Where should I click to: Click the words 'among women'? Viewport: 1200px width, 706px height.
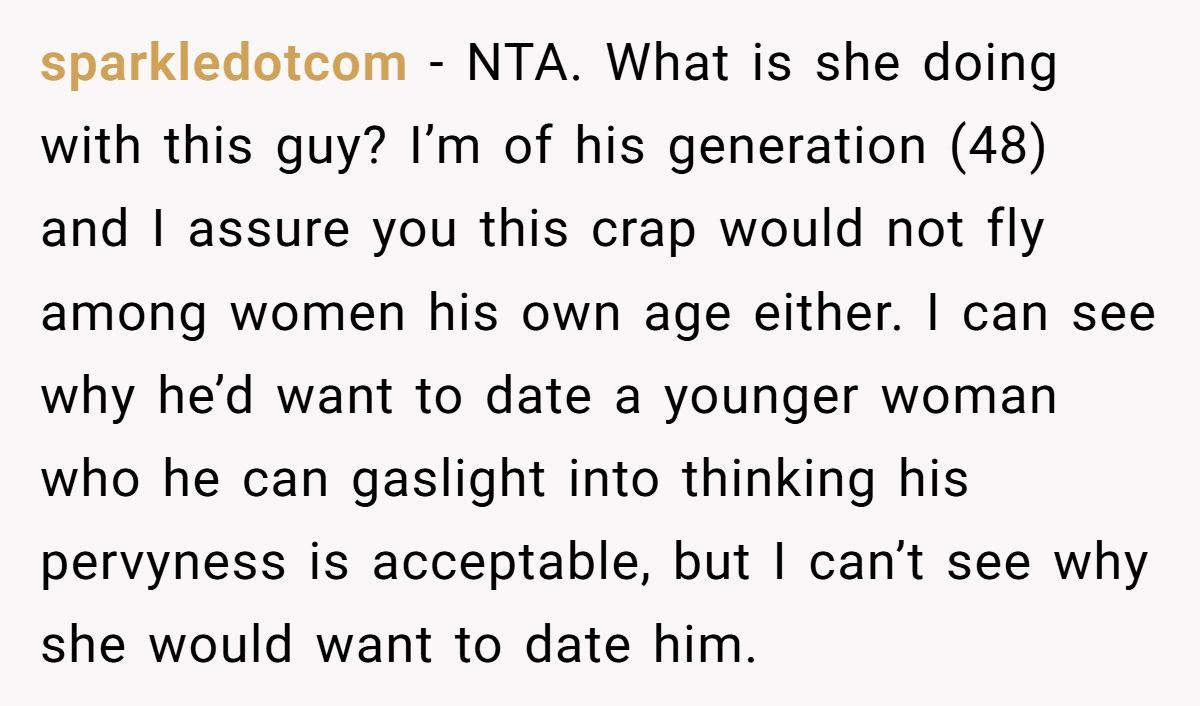coord(223,315)
